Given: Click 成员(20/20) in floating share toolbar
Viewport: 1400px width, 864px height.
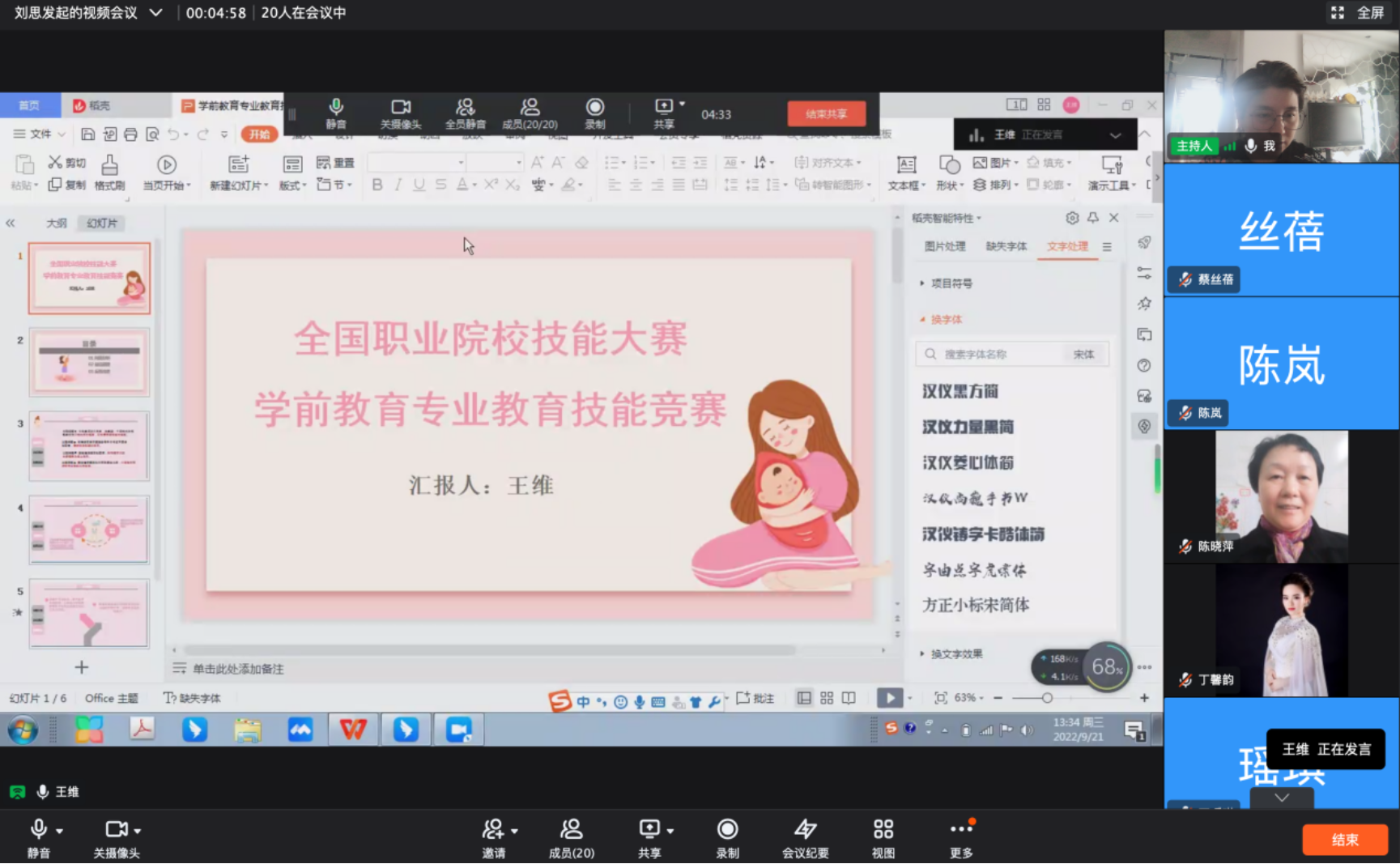Looking at the screenshot, I should coord(530,114).
